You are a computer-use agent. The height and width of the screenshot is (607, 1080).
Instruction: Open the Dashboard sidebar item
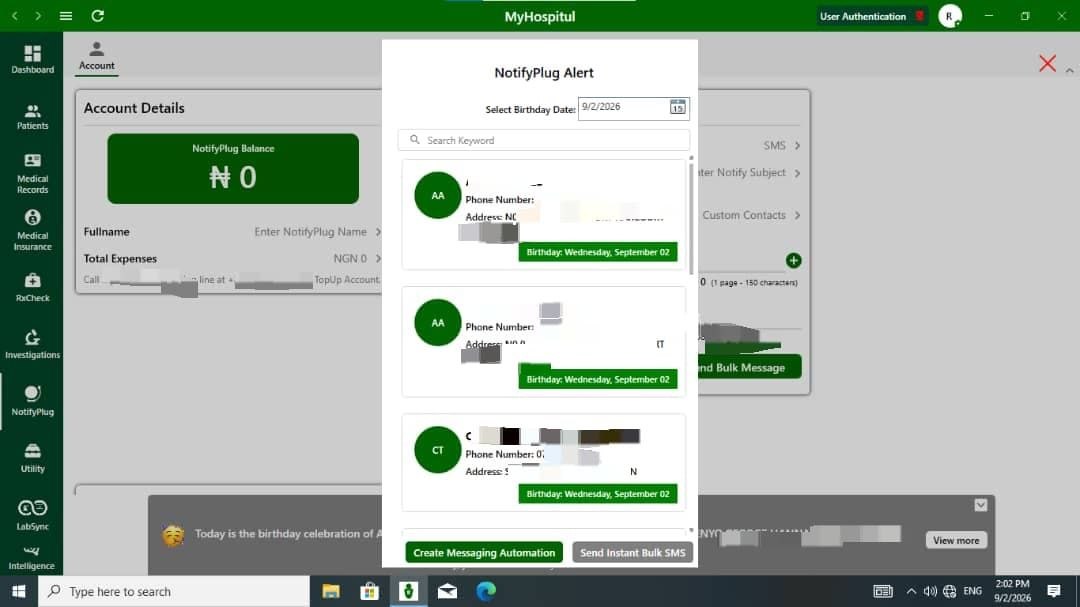click(x=32, y=59)
